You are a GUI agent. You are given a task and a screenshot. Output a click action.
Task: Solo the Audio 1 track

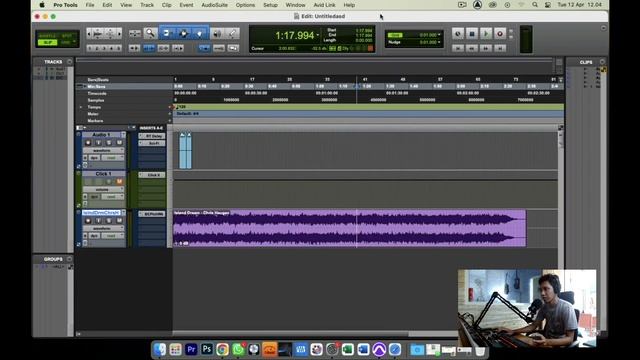pyautogui.click(x=109, y=142)
